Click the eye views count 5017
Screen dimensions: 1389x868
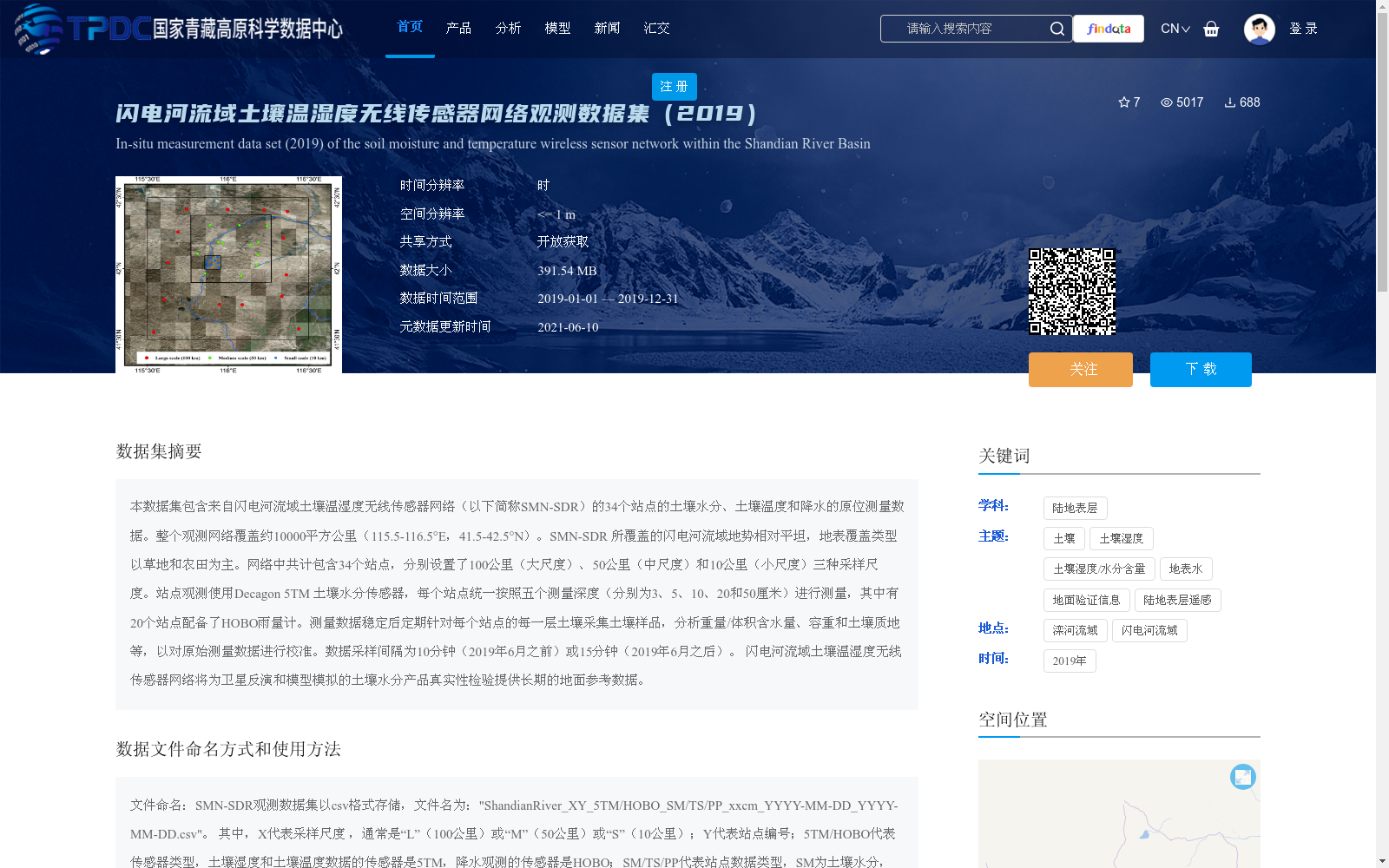pyautogui.click(x=1182, y=102)
